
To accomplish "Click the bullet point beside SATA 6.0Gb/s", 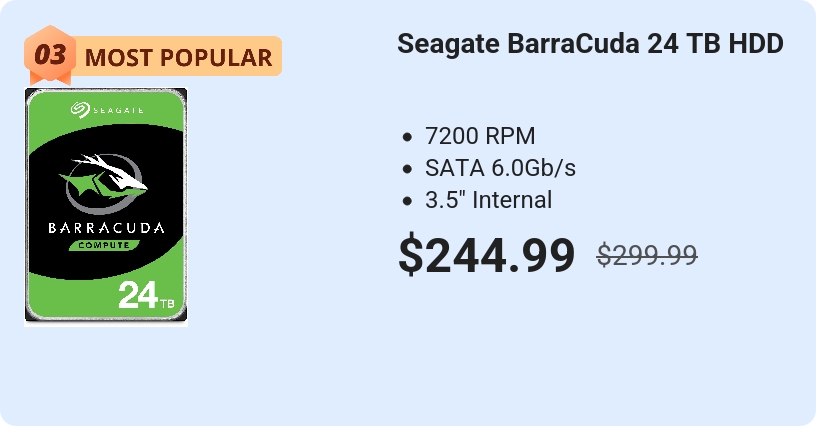I will click(x=407, y=169).
